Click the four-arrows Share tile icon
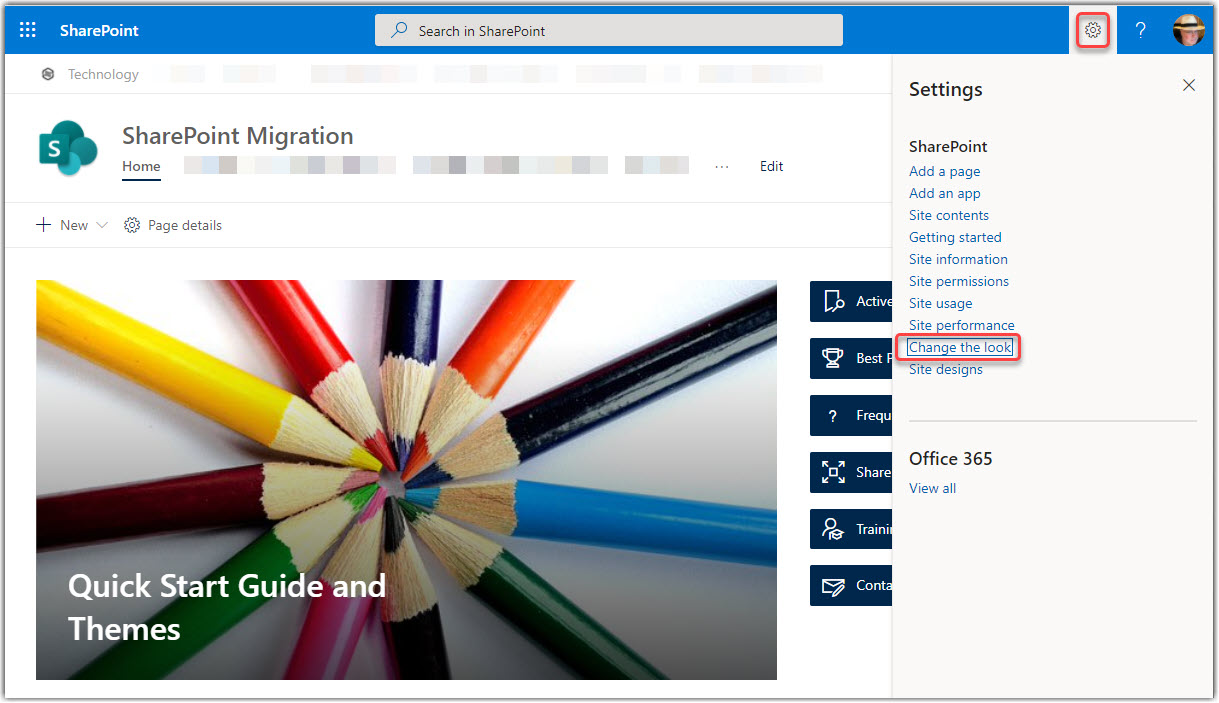The height and width of the screenshot is (703, 1219). click(x=835, y=472)
